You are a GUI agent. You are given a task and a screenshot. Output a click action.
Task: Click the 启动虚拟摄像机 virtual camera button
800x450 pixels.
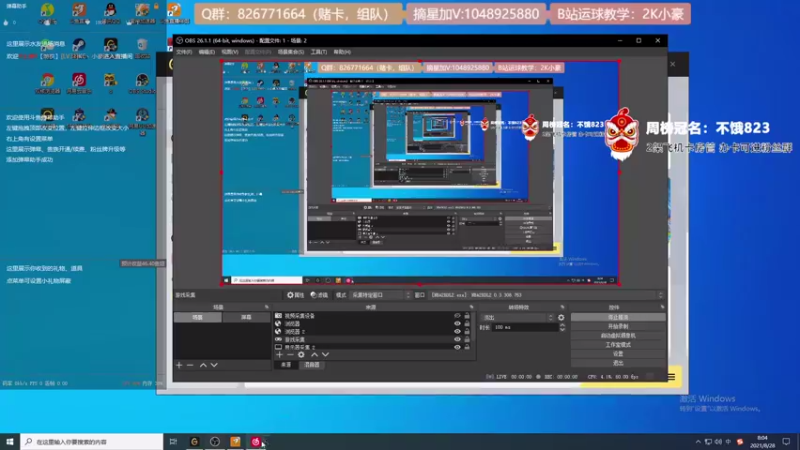618,336
